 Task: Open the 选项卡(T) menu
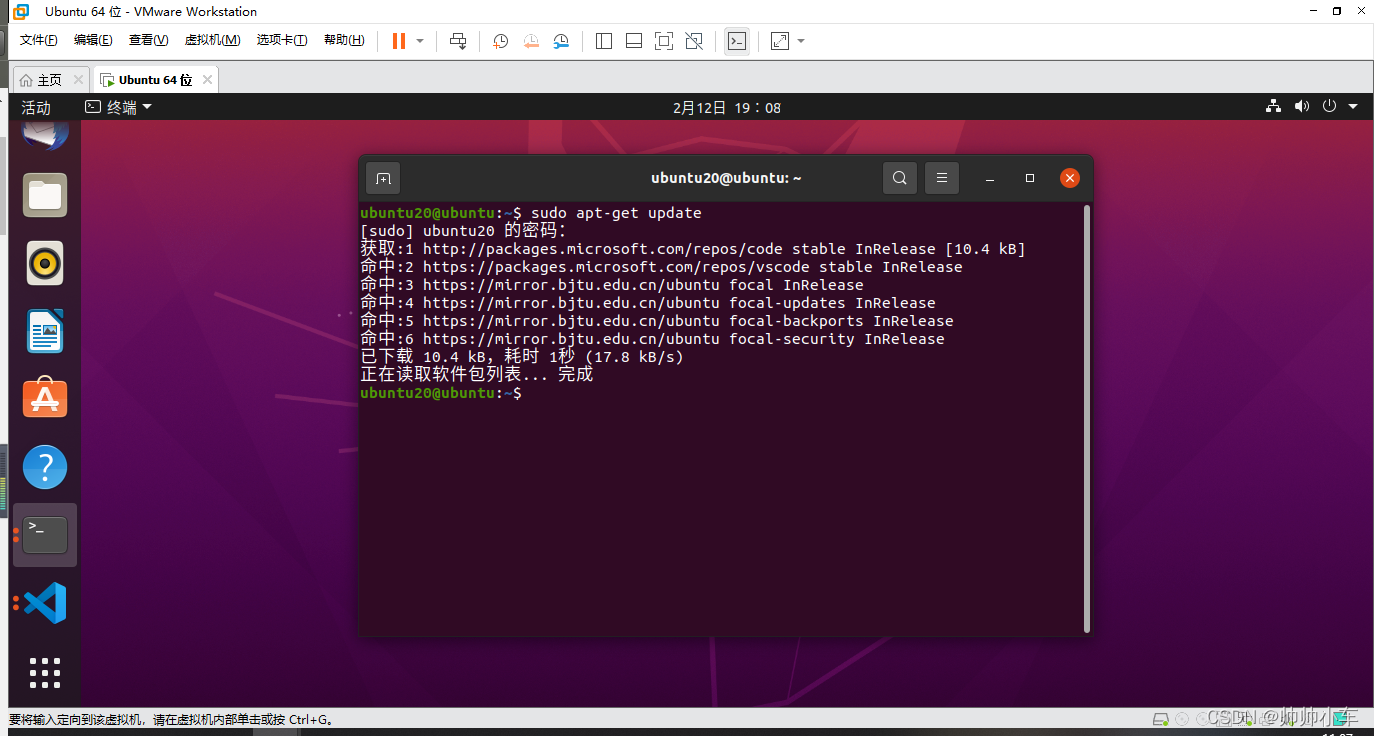pos(282,40)
